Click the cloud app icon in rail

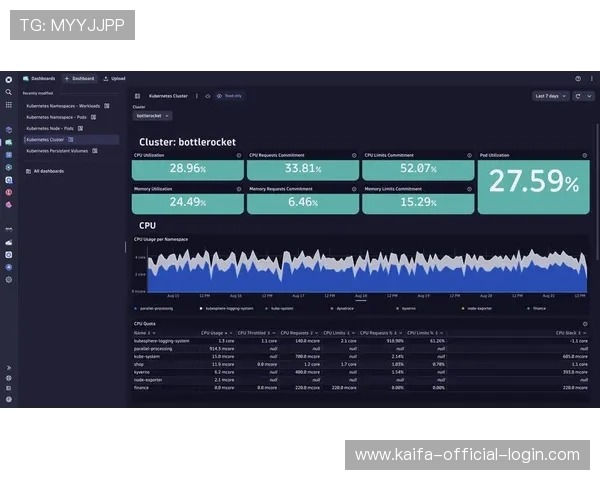(x=8, y=242)
